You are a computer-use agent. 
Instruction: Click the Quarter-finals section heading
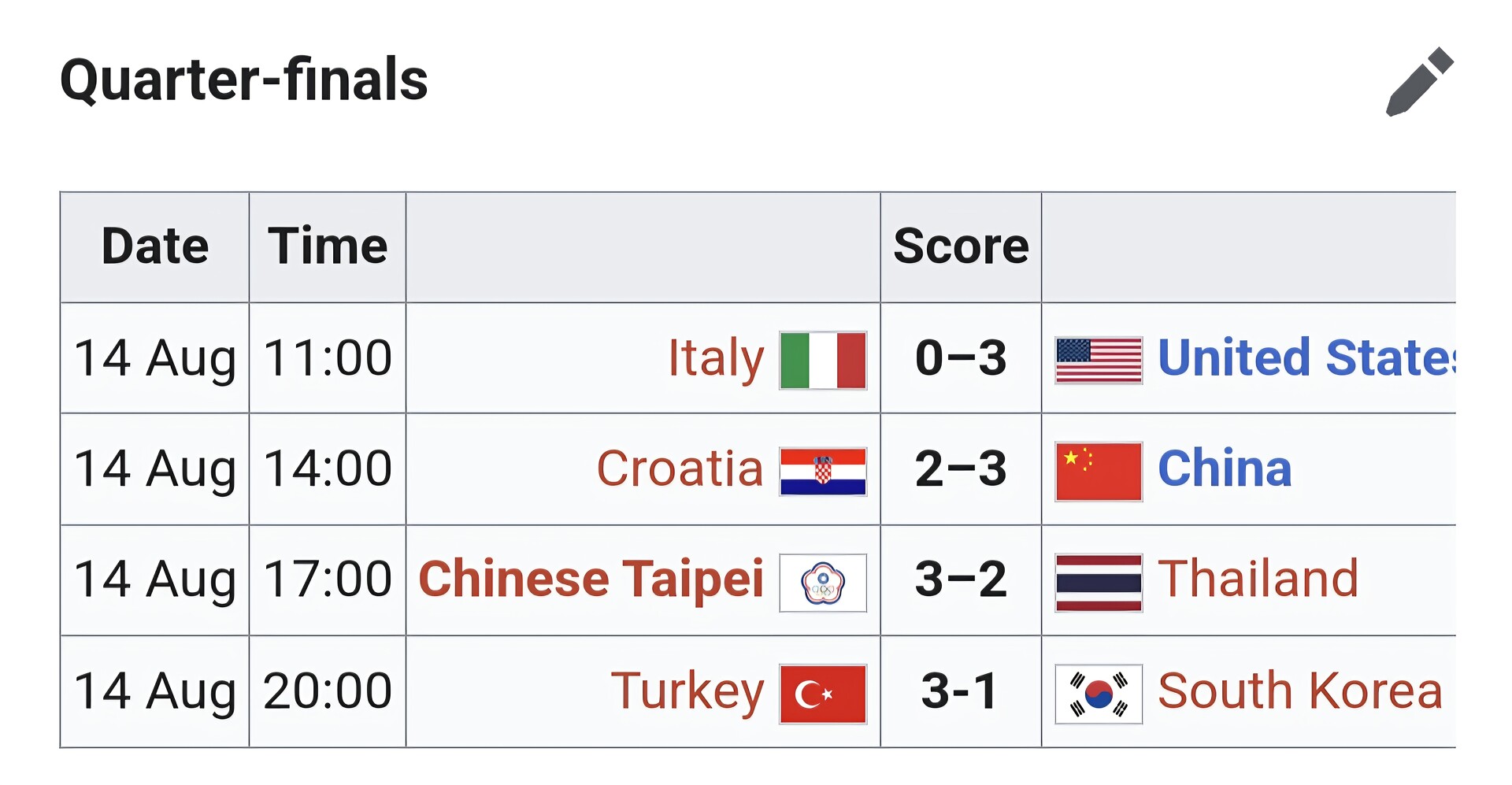pyautogui.click(x=244, y=80)
